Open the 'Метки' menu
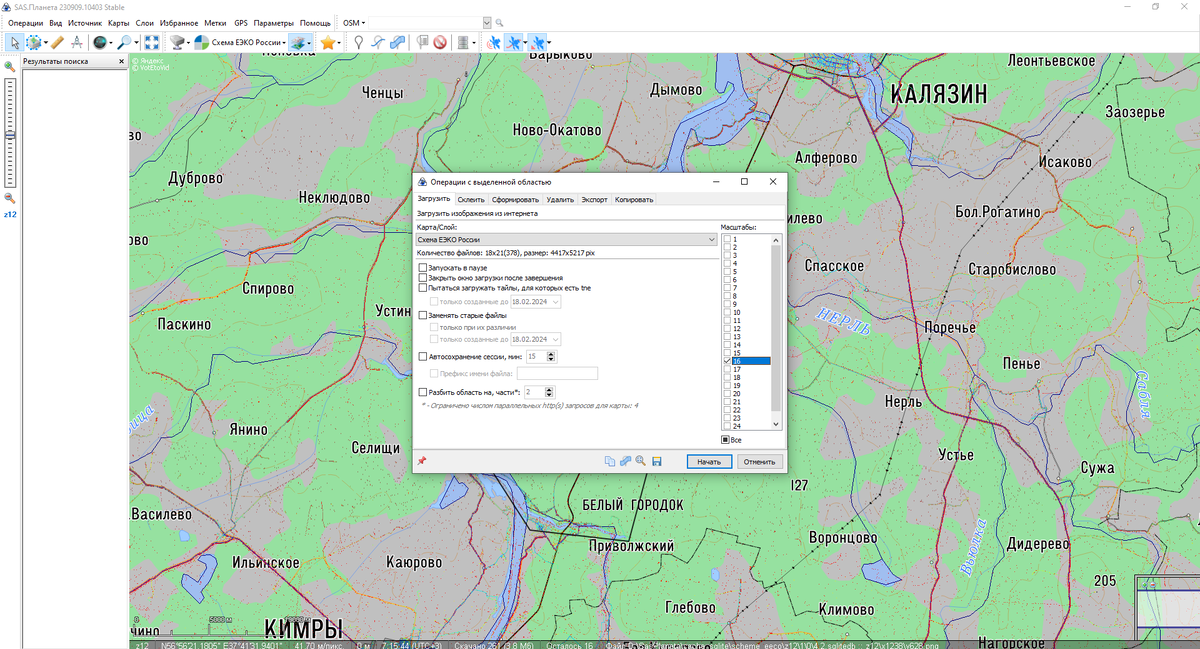This screenshot has width=1200, height=649. pos(215,22)
